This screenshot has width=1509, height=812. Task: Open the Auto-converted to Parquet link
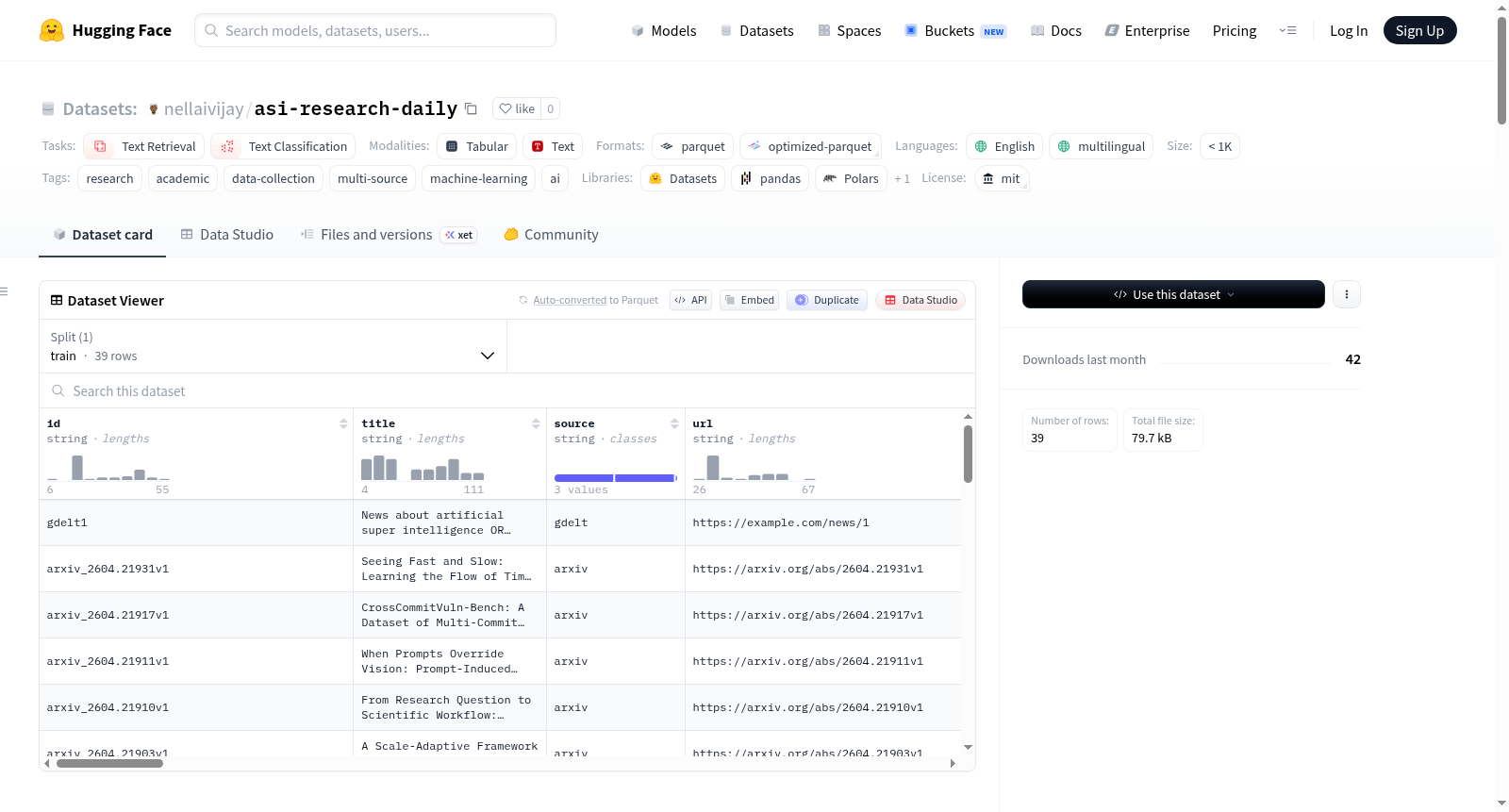click(570, 300)
